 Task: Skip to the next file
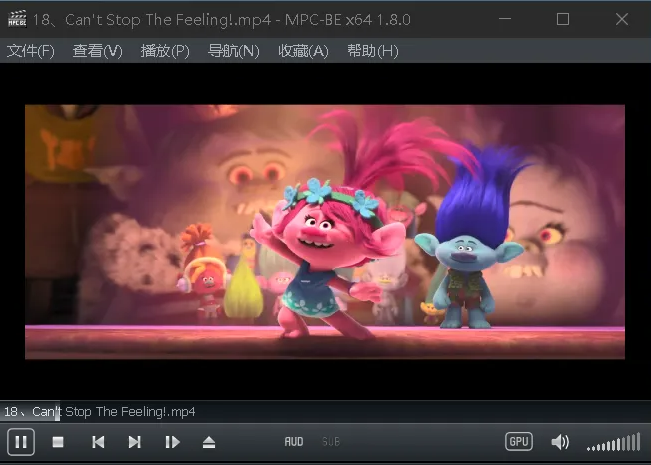click(x=134, y=441)
